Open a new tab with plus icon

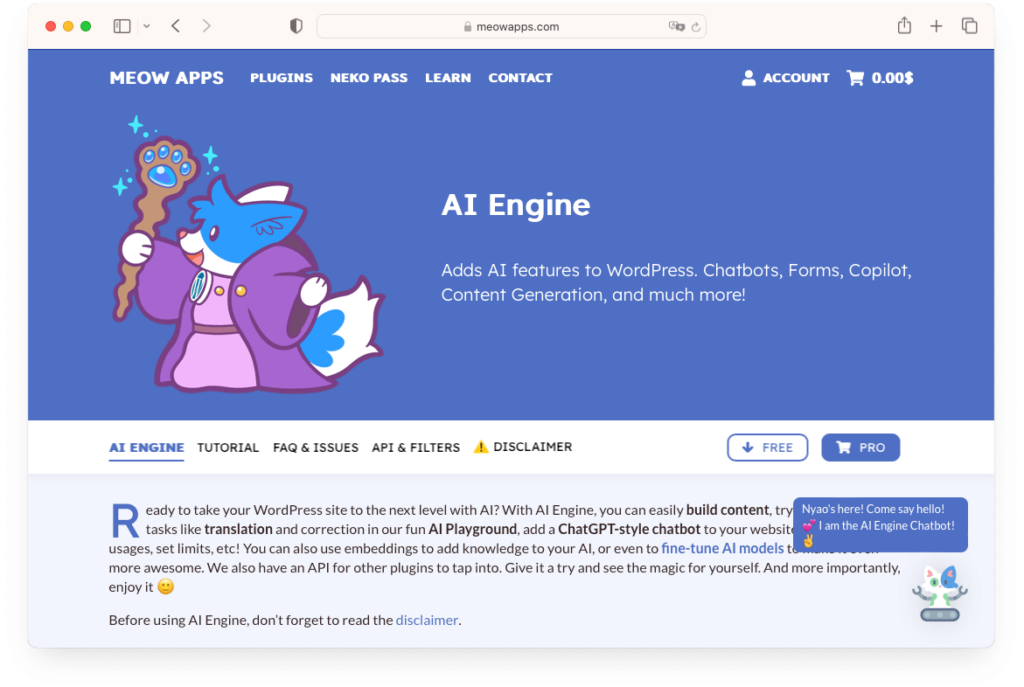tap(936, 26)
